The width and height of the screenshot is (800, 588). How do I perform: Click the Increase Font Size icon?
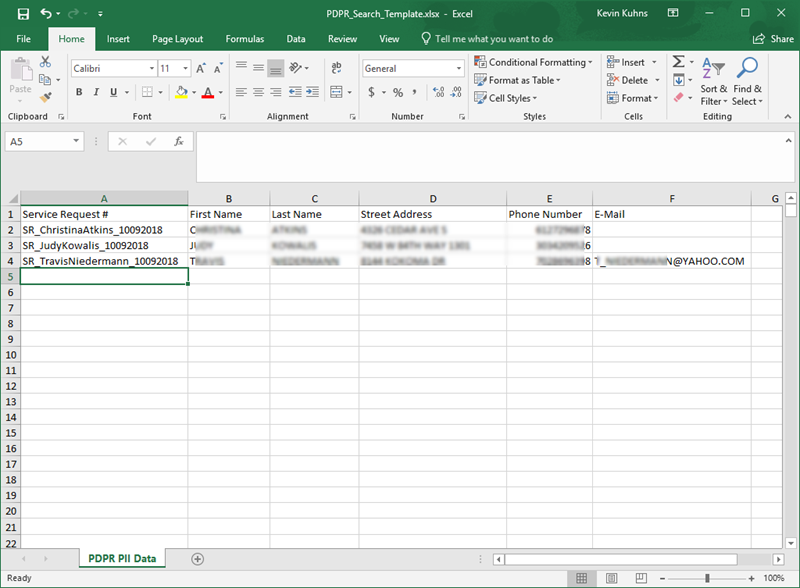click(x=202, y=68)
